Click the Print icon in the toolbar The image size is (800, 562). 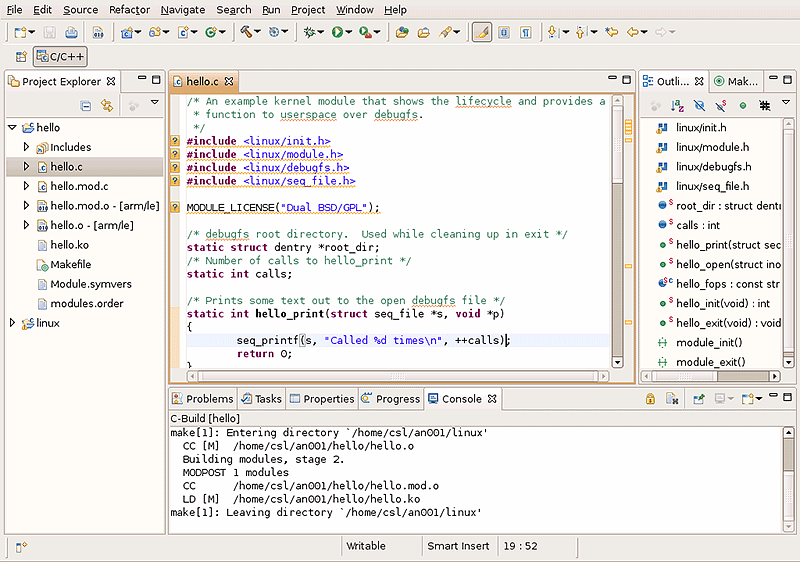[71, 33]
